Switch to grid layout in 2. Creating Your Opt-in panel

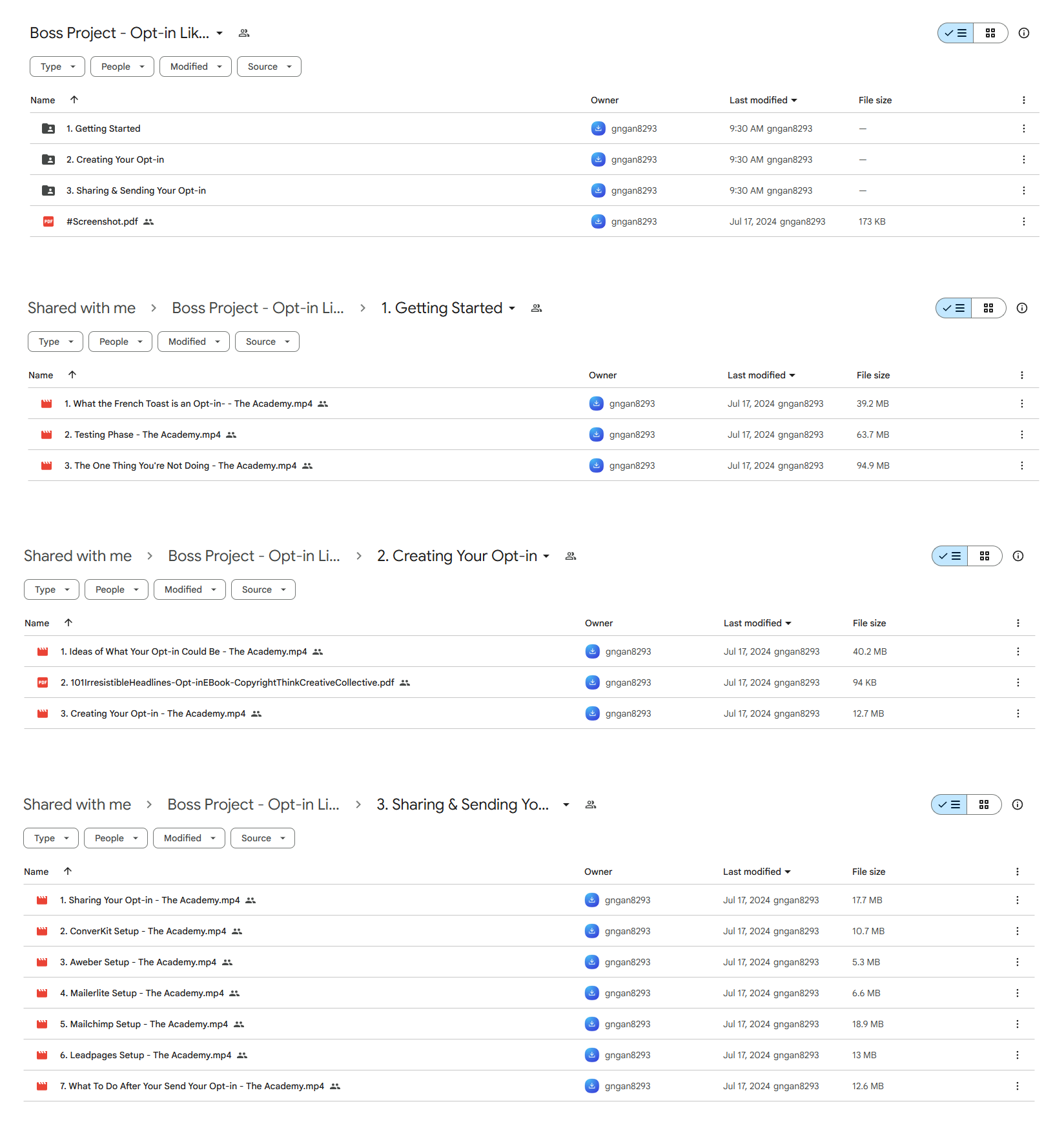pos(985,556)
